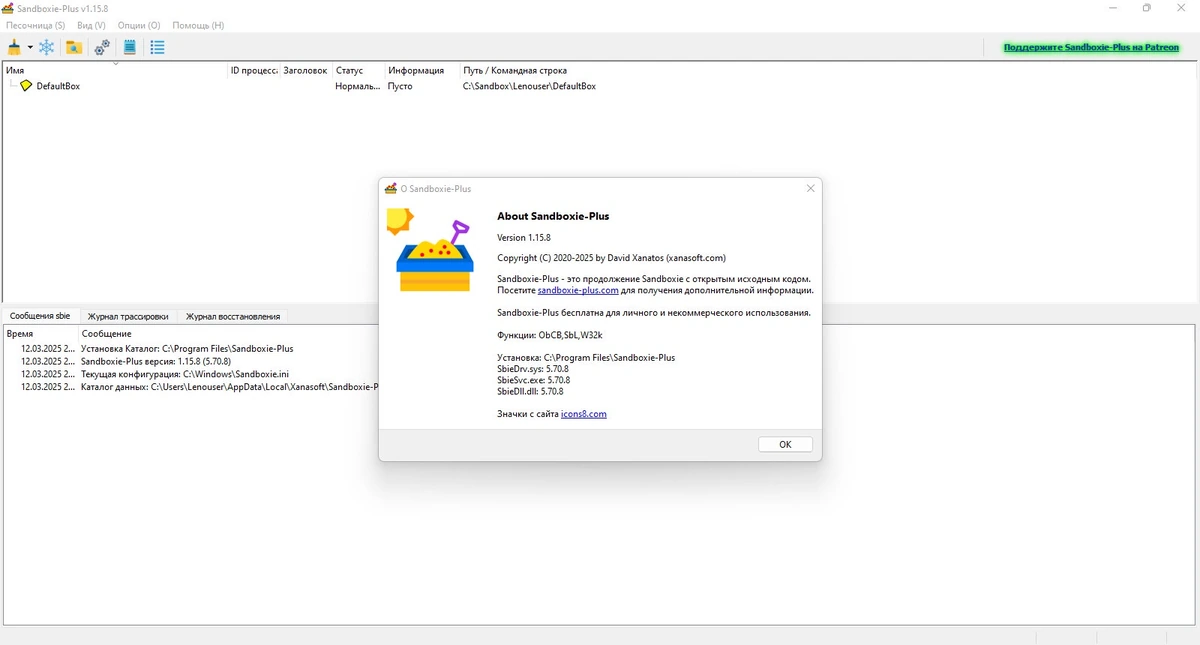
Task: Minimize the Sandboxie-Plus main window
Action: pyautogui.click(x=1113, y=8)
